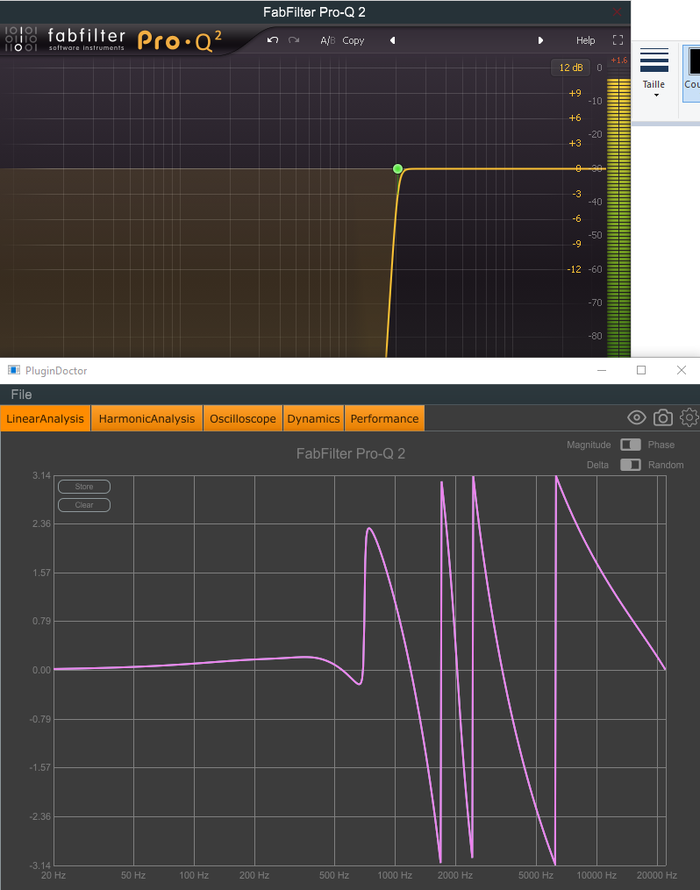Click the PluginDoctor window icon
700x890 pixels.
point(14,370)
